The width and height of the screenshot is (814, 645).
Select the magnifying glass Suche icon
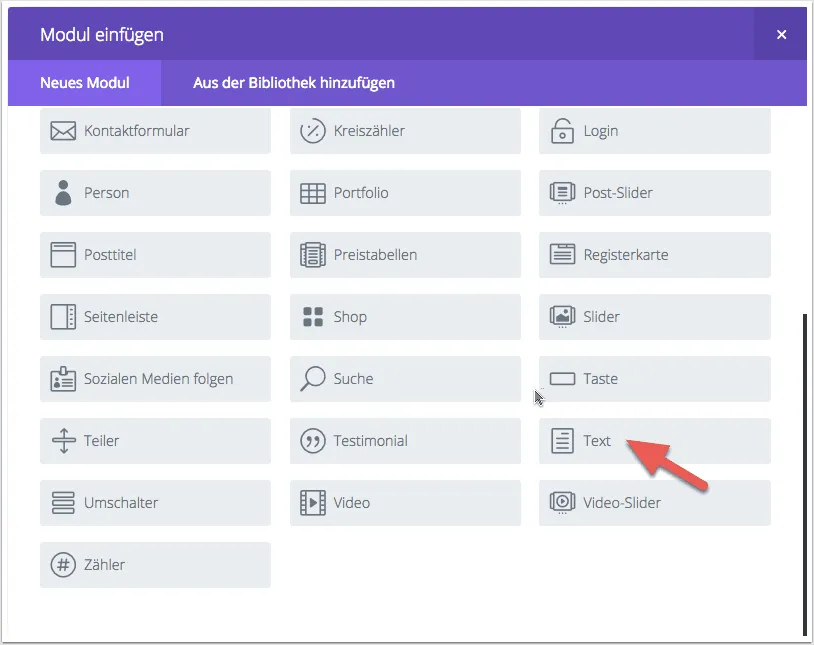pyautogui.click(x=313, y=379)
